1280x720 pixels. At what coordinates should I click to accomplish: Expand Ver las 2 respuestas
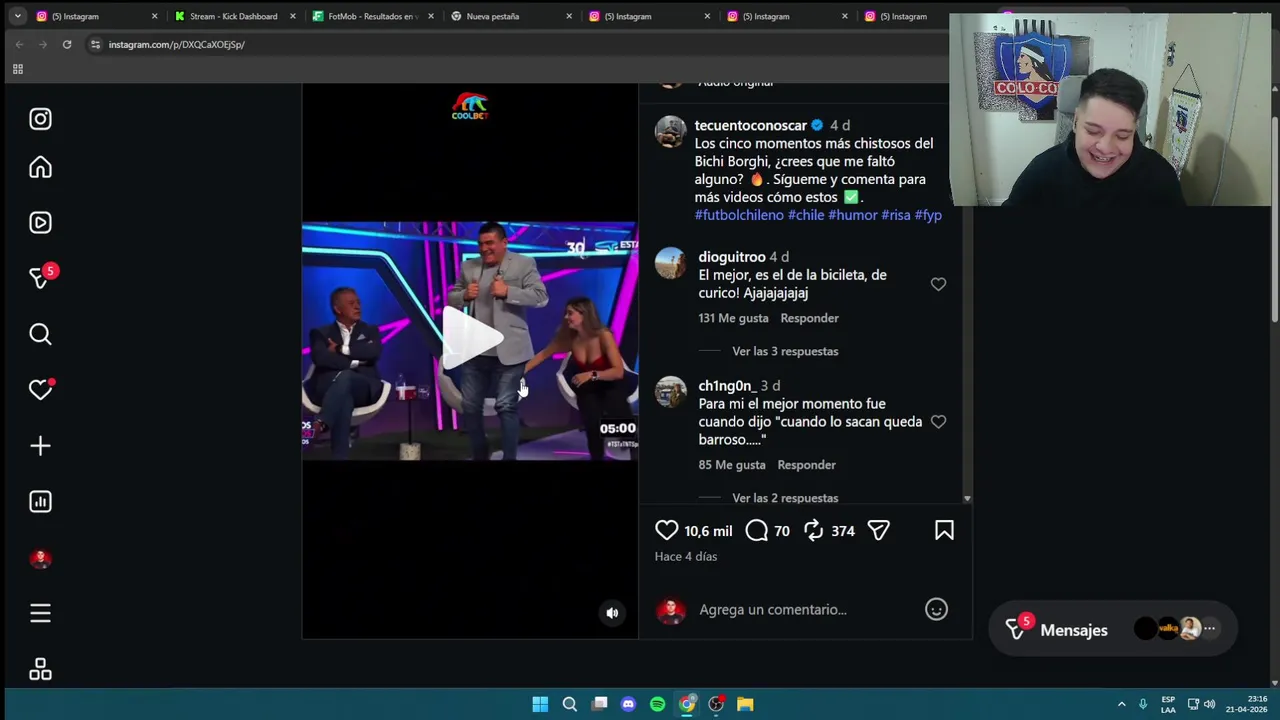(785, 498)
